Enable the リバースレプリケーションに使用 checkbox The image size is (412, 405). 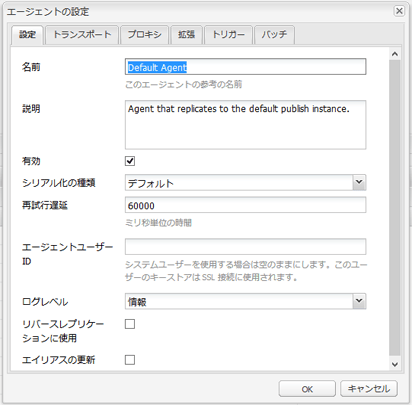pyautogui.click(x=130, y=324)
